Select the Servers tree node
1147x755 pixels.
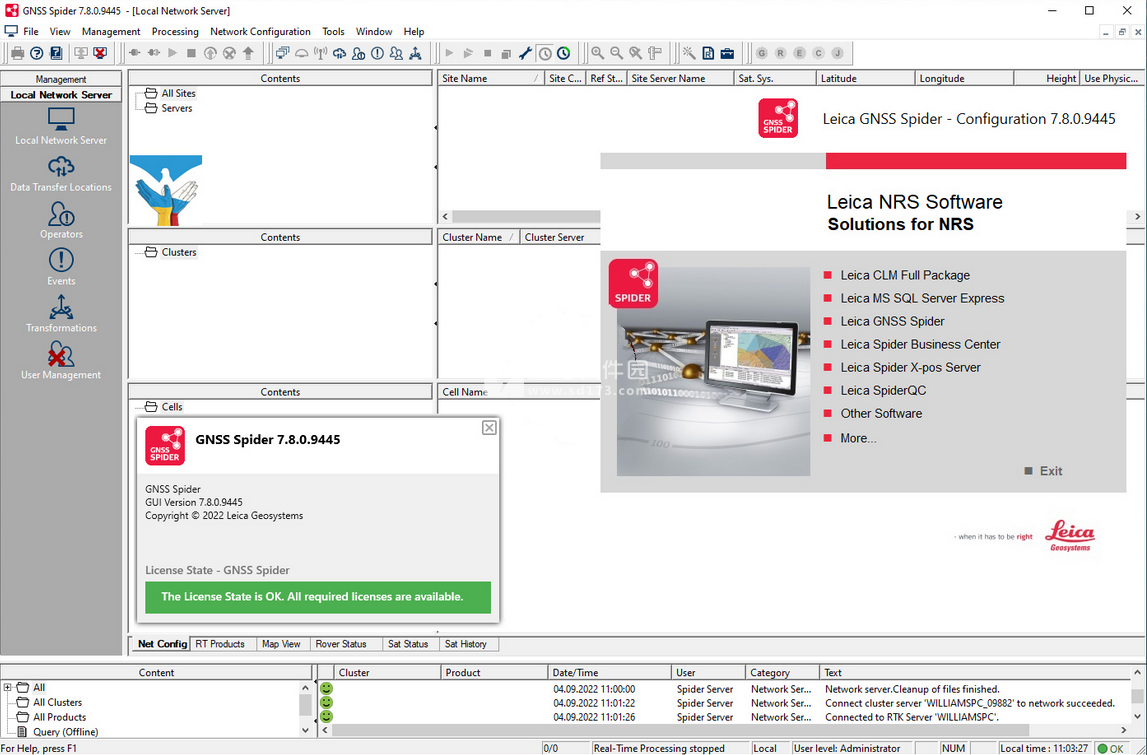click(177, 108)
